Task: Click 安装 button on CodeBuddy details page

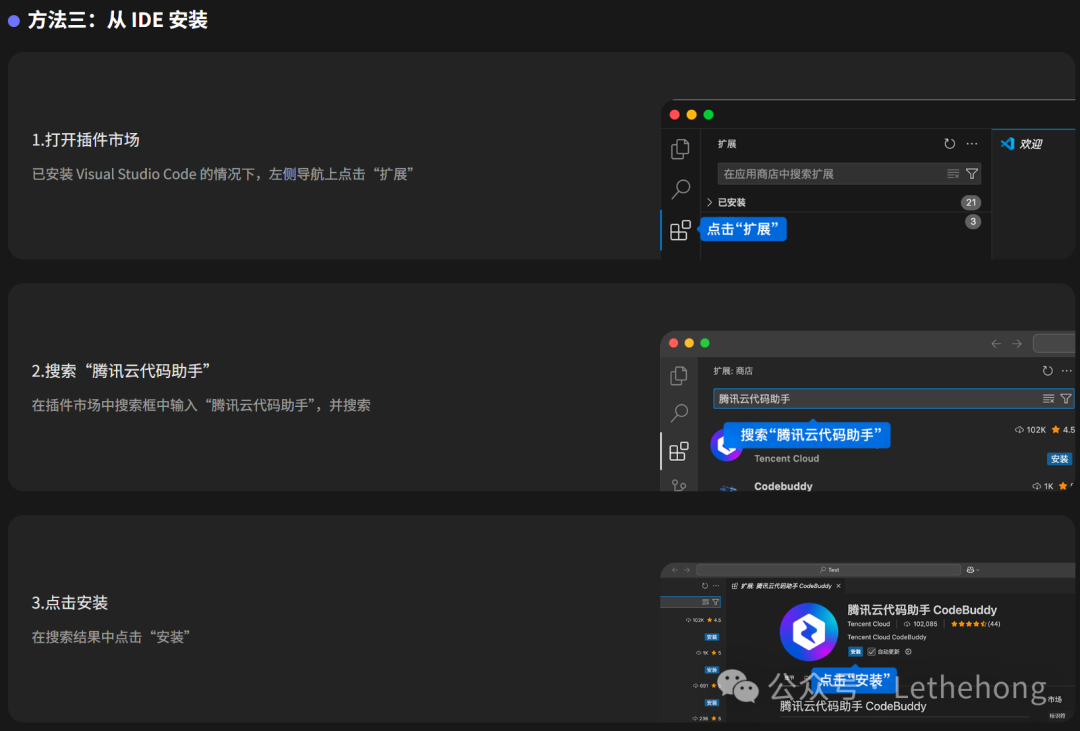Action: (x=855, y=652)
